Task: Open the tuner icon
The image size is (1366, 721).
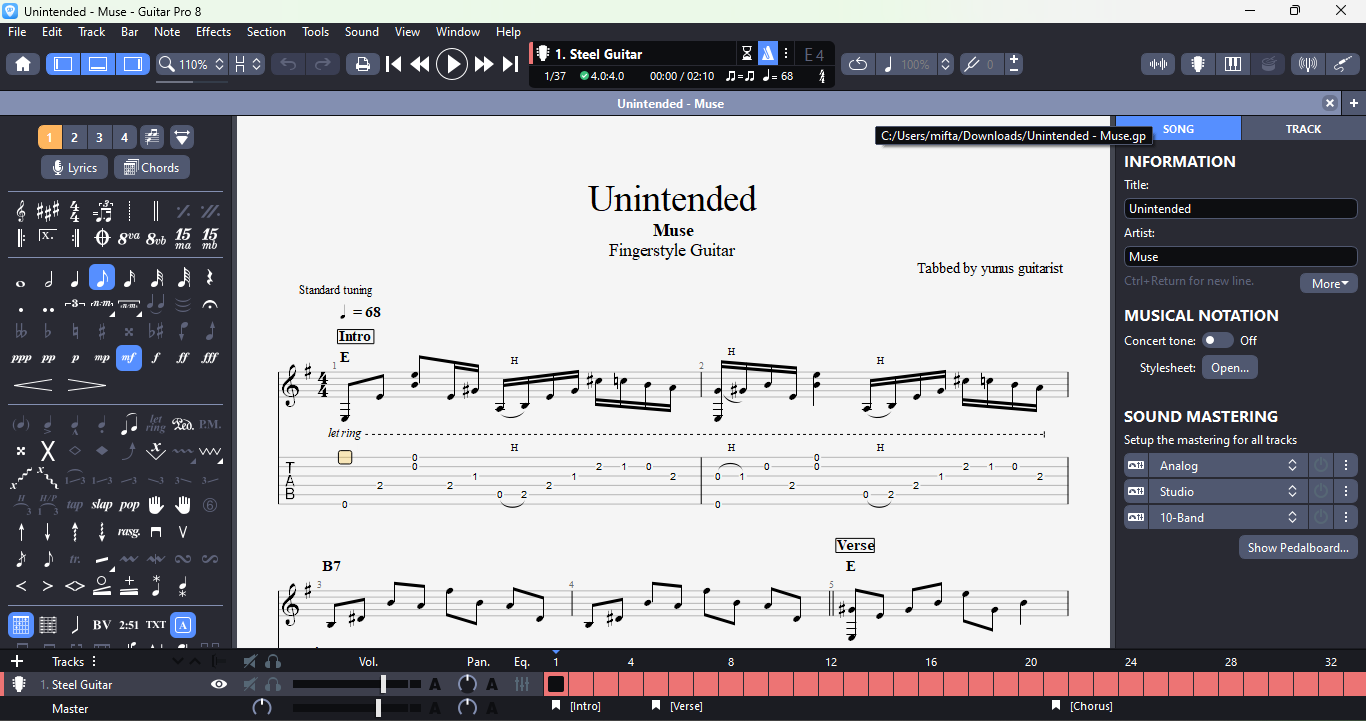Action: [x=1307, y=64]
